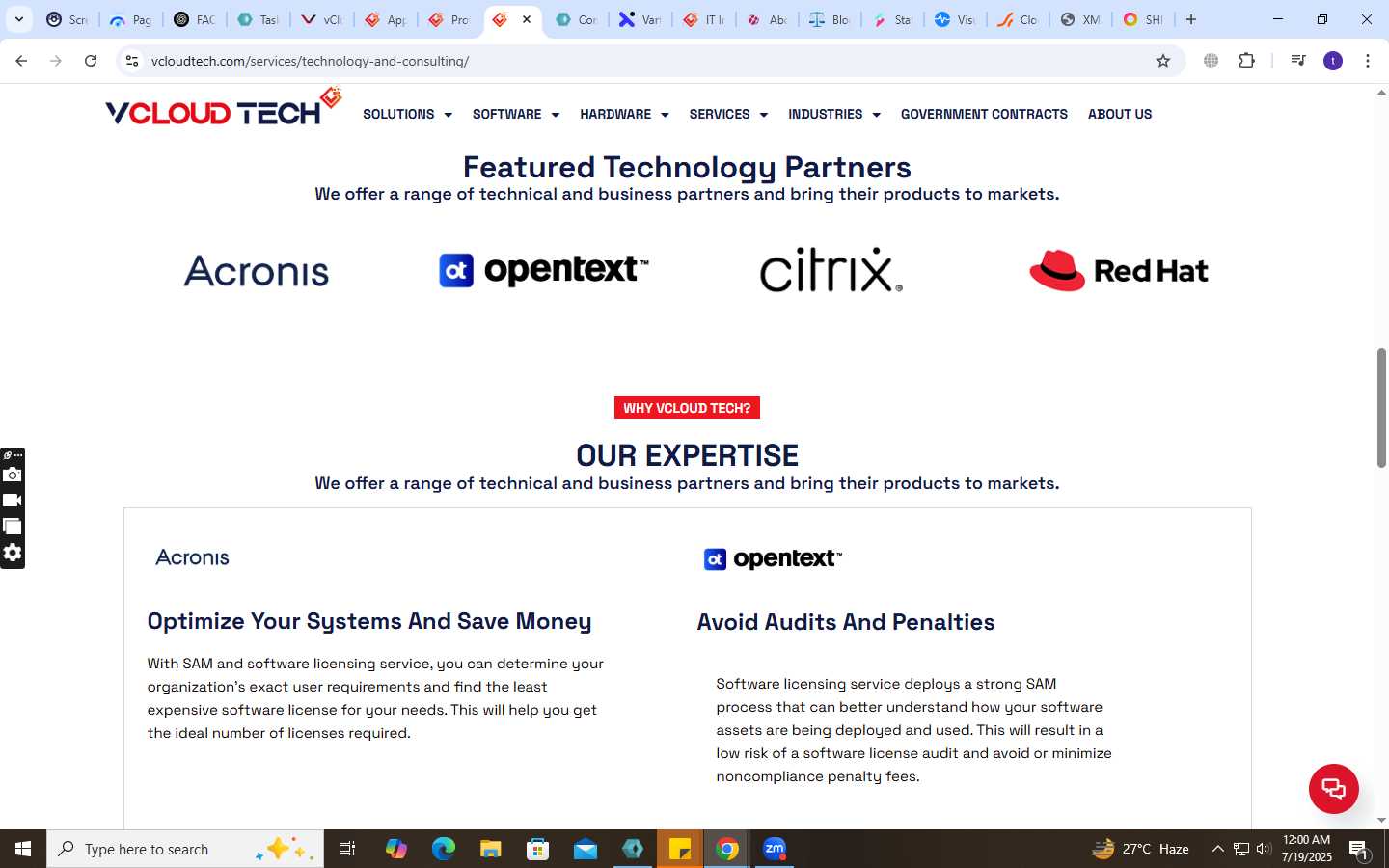Viewport: 1389px width, 868px height.
Task: Open the purple profile avatar
Action: [1333, 61]
